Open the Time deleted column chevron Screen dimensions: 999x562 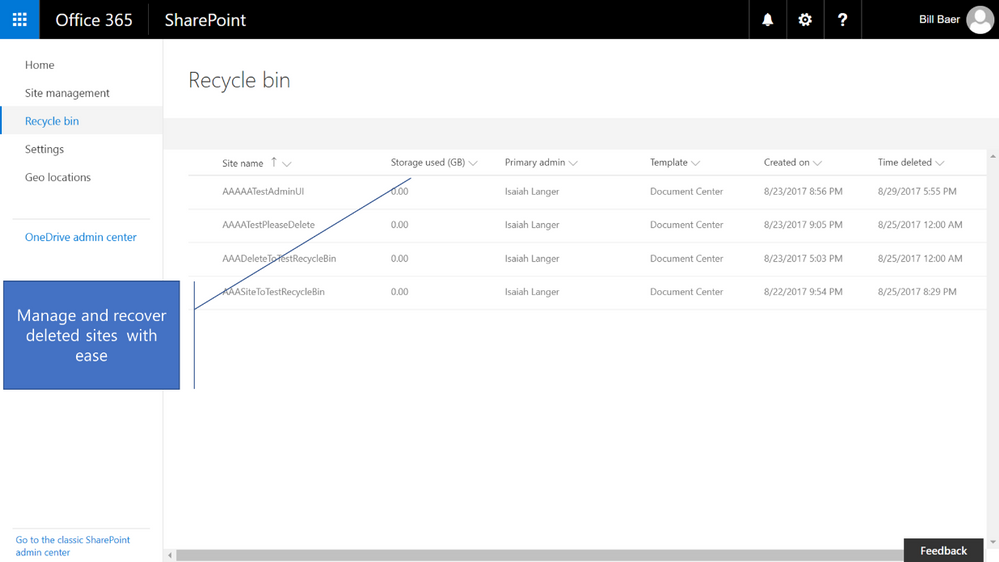click(x=940, y=163)
